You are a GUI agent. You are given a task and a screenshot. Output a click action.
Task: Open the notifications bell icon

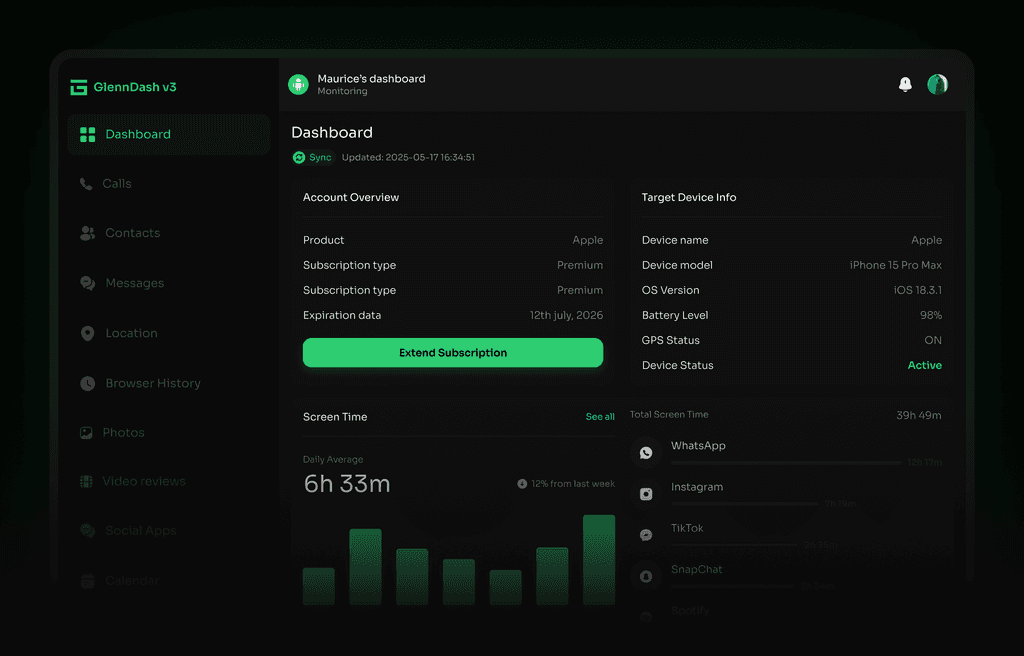[x=905, y=84]
